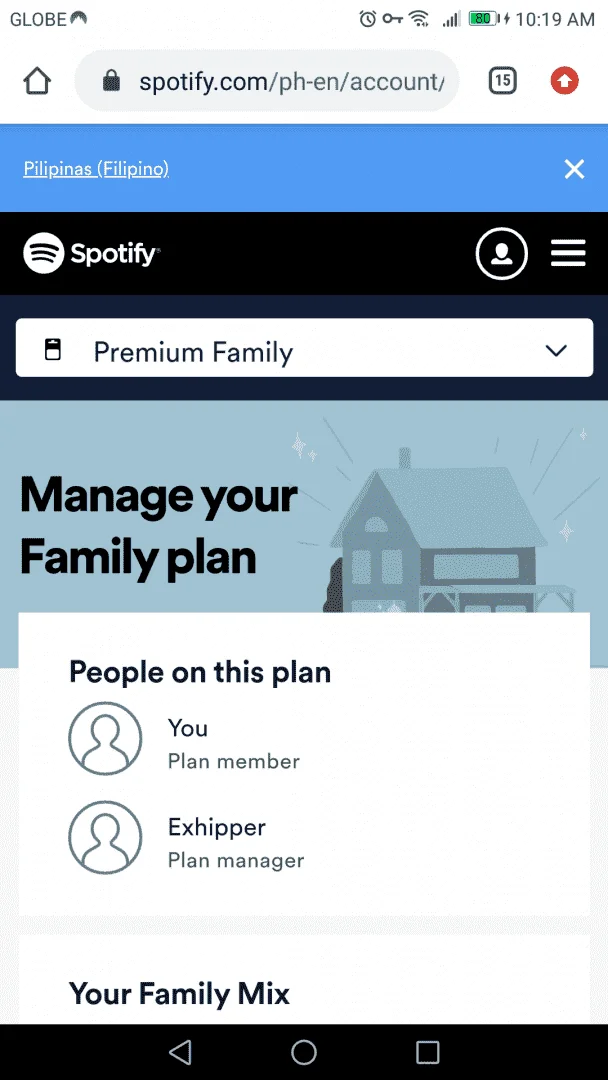Tap the browser home icon
Viewport: 608px width, 1080px height.
click(37, 81)
